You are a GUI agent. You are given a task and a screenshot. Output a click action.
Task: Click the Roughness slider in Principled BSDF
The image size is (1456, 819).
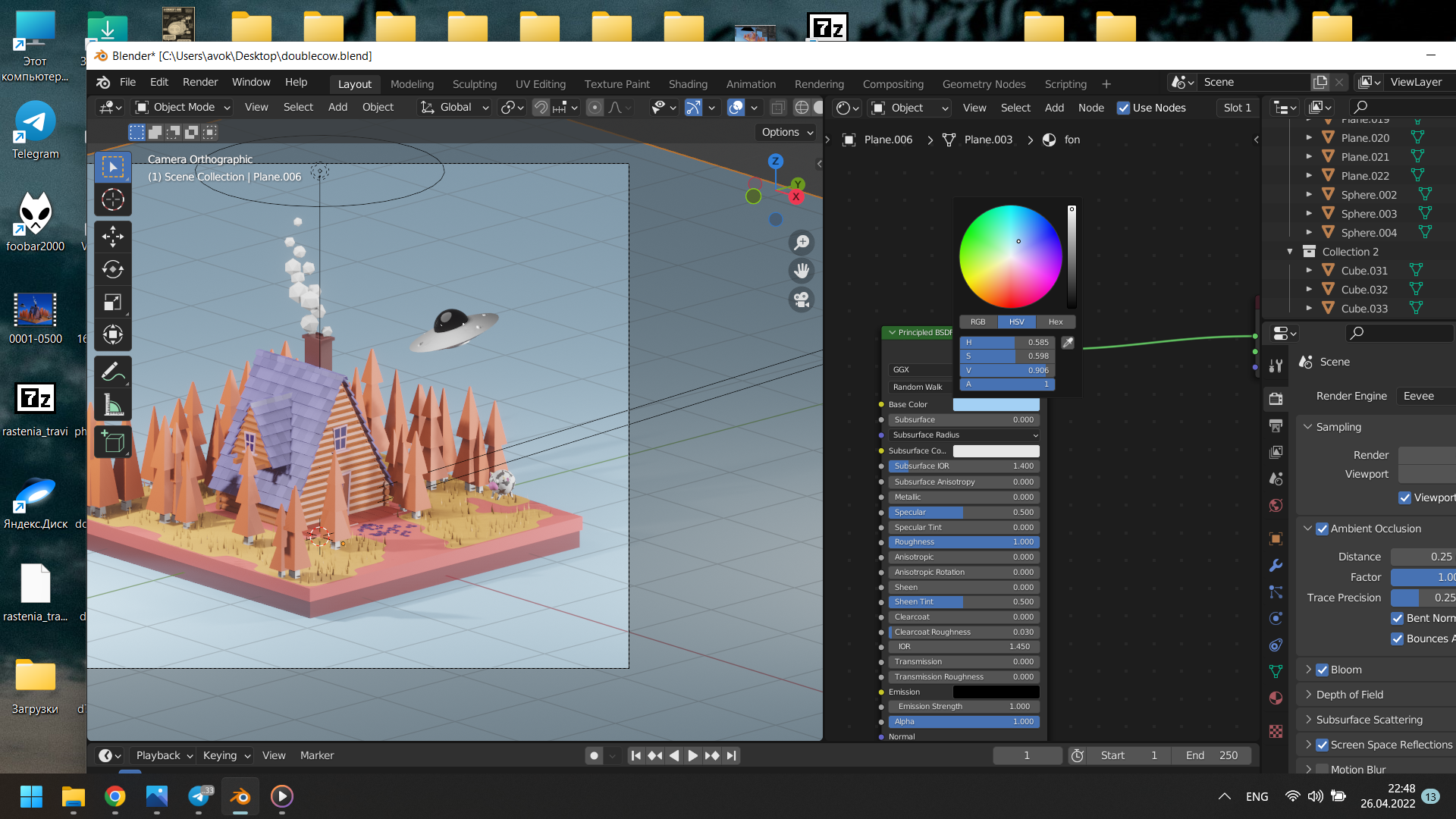pyautogui.click(x=963, y=542)
